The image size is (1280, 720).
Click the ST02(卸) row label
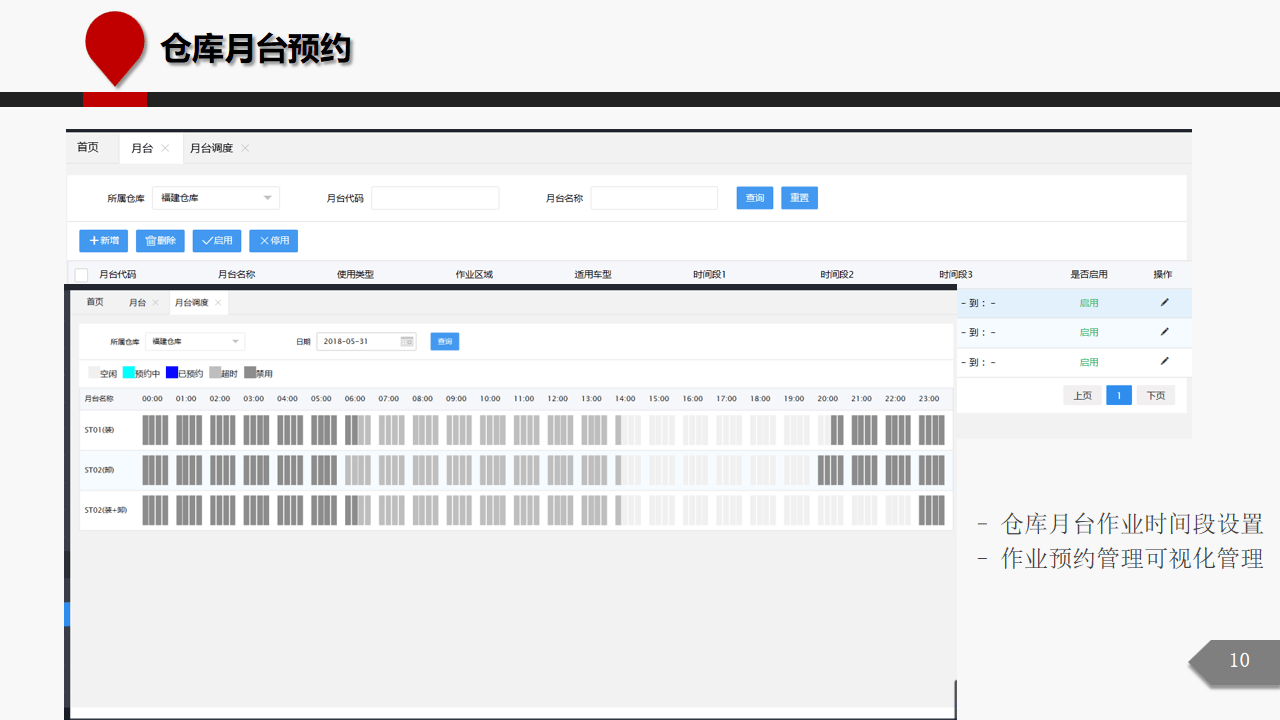click(99, 470)
